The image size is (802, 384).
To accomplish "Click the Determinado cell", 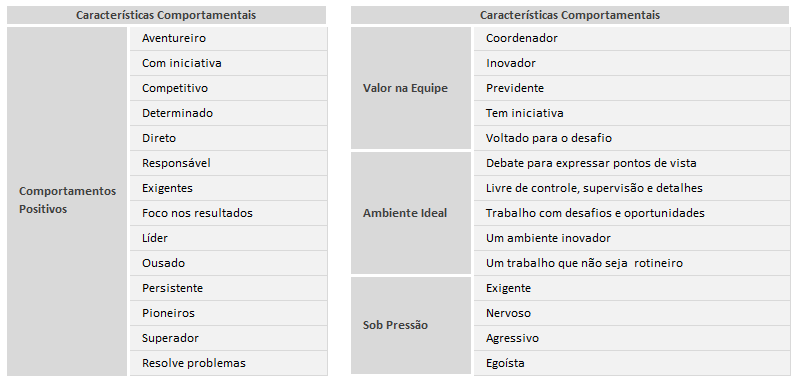I will tap(228, 114).
